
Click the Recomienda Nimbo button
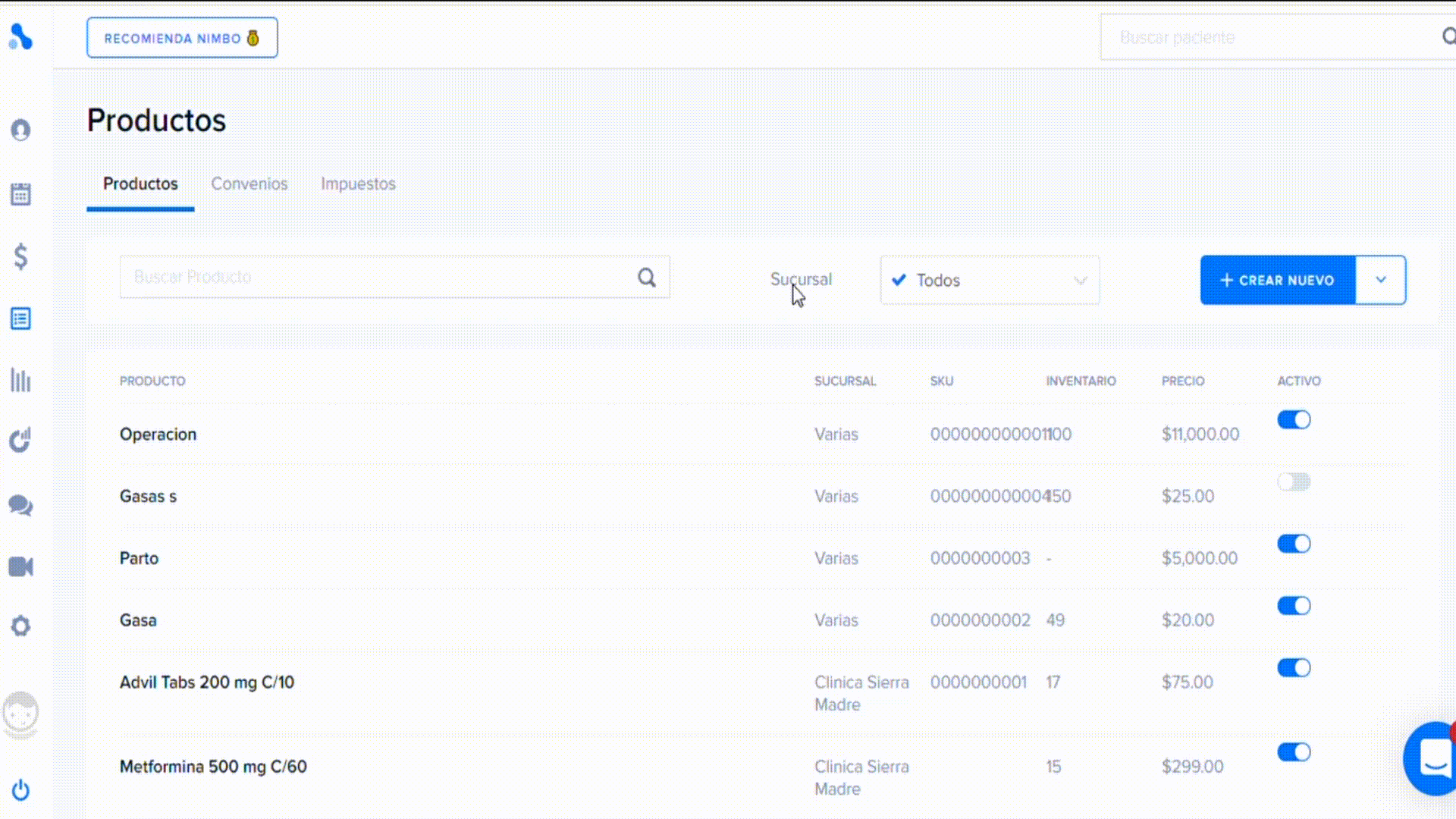pos(182,38)
